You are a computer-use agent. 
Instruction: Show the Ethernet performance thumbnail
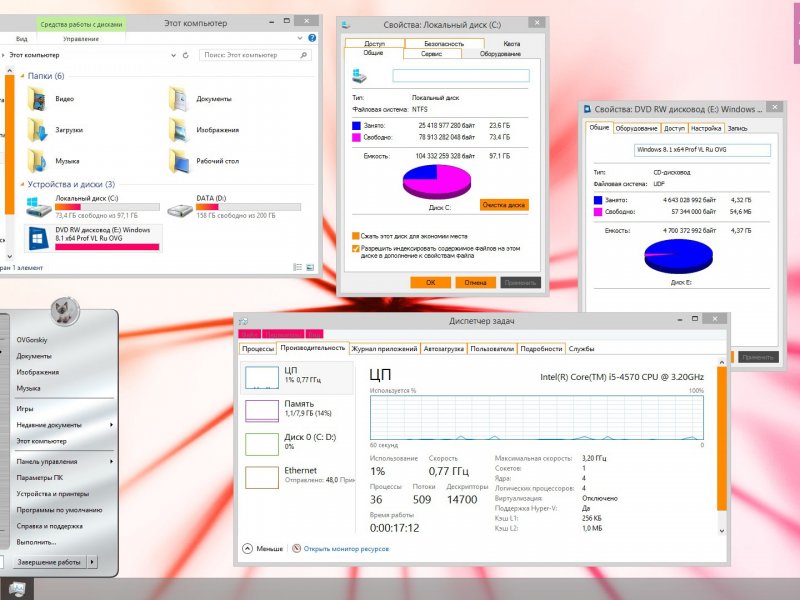262,478
